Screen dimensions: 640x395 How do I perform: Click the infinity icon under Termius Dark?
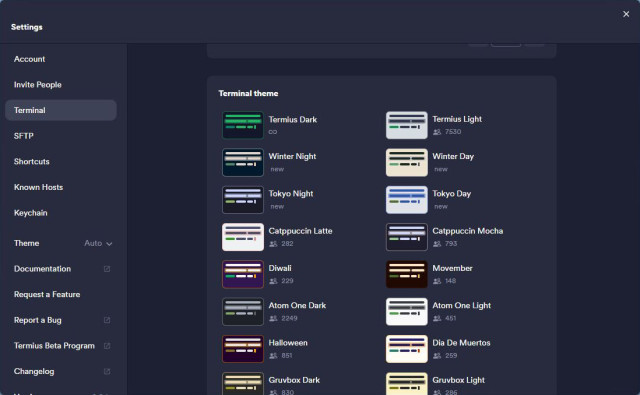pyautogui.click(x=273, y=132)
